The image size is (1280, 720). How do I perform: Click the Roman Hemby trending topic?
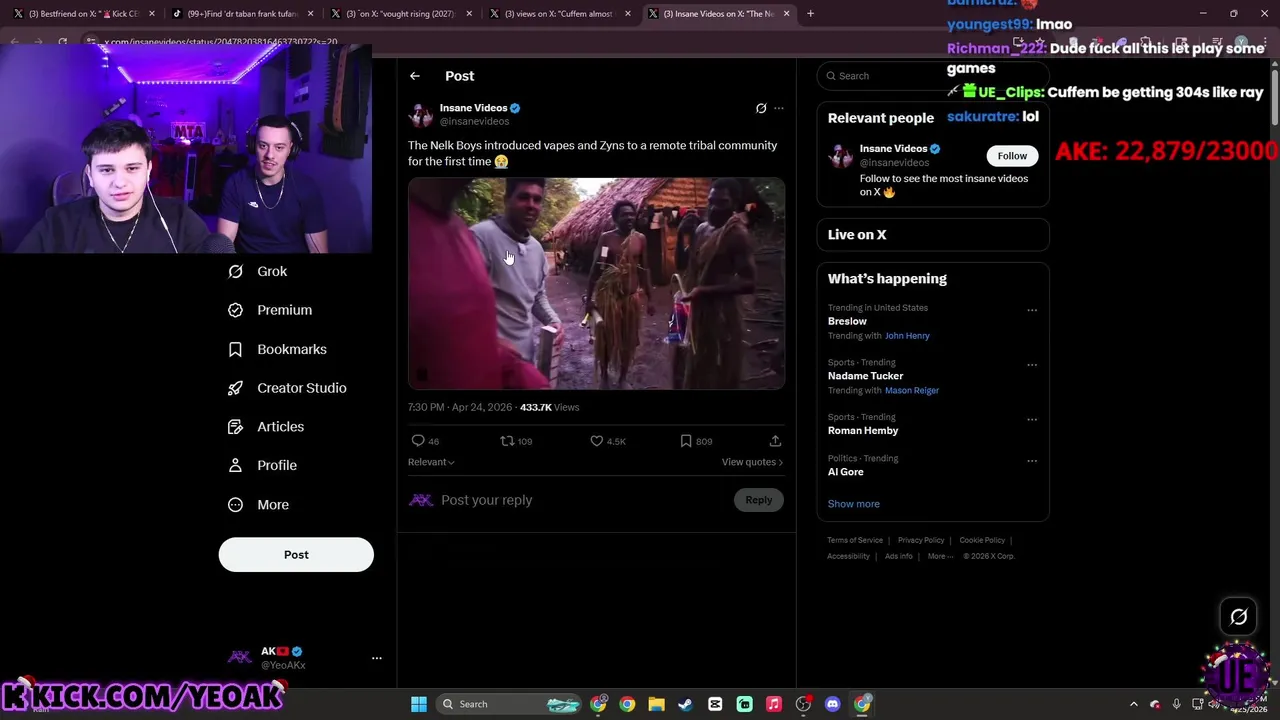tap(863, 431)
